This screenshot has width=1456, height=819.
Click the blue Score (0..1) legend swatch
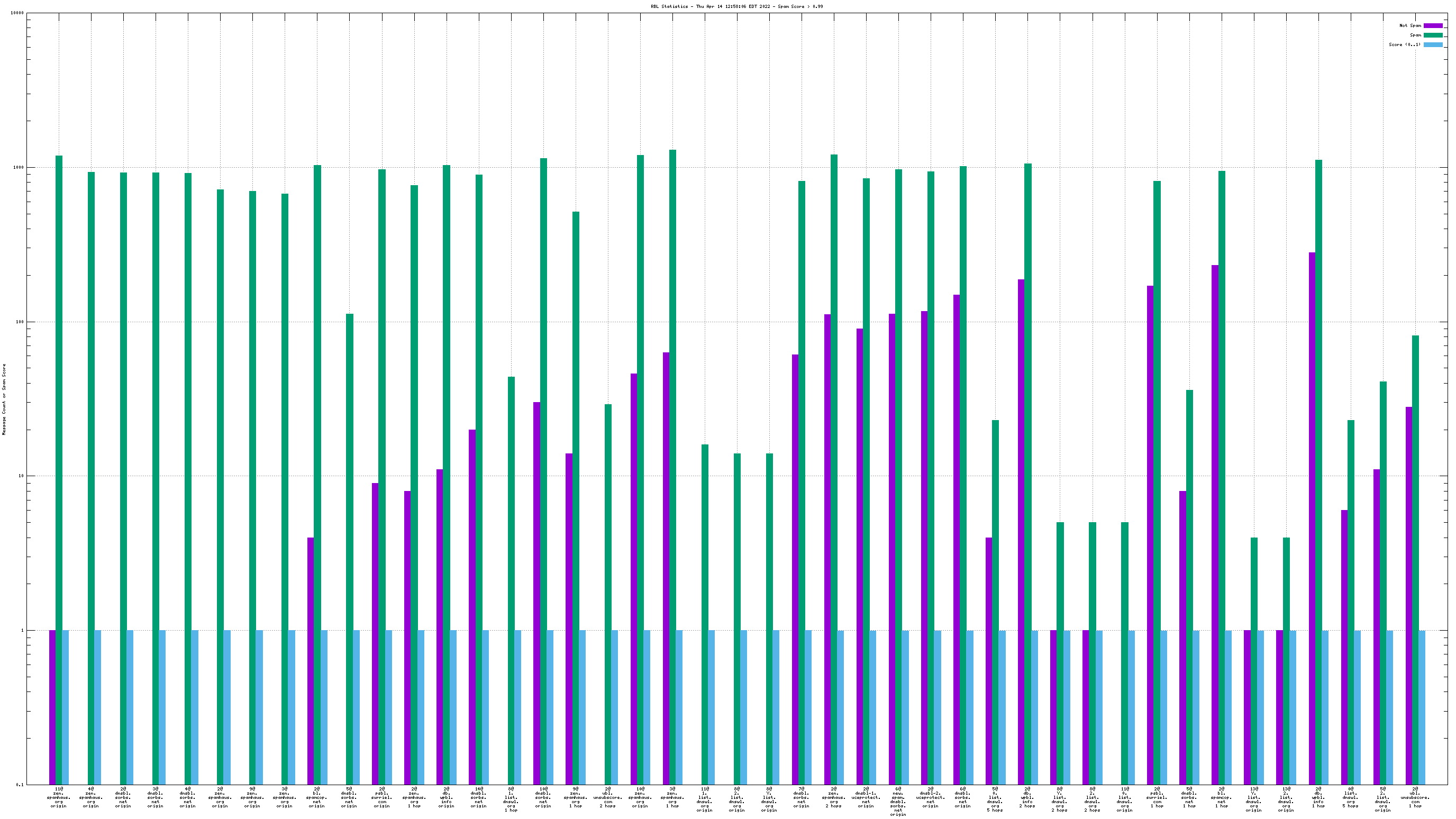point(1433,44)
